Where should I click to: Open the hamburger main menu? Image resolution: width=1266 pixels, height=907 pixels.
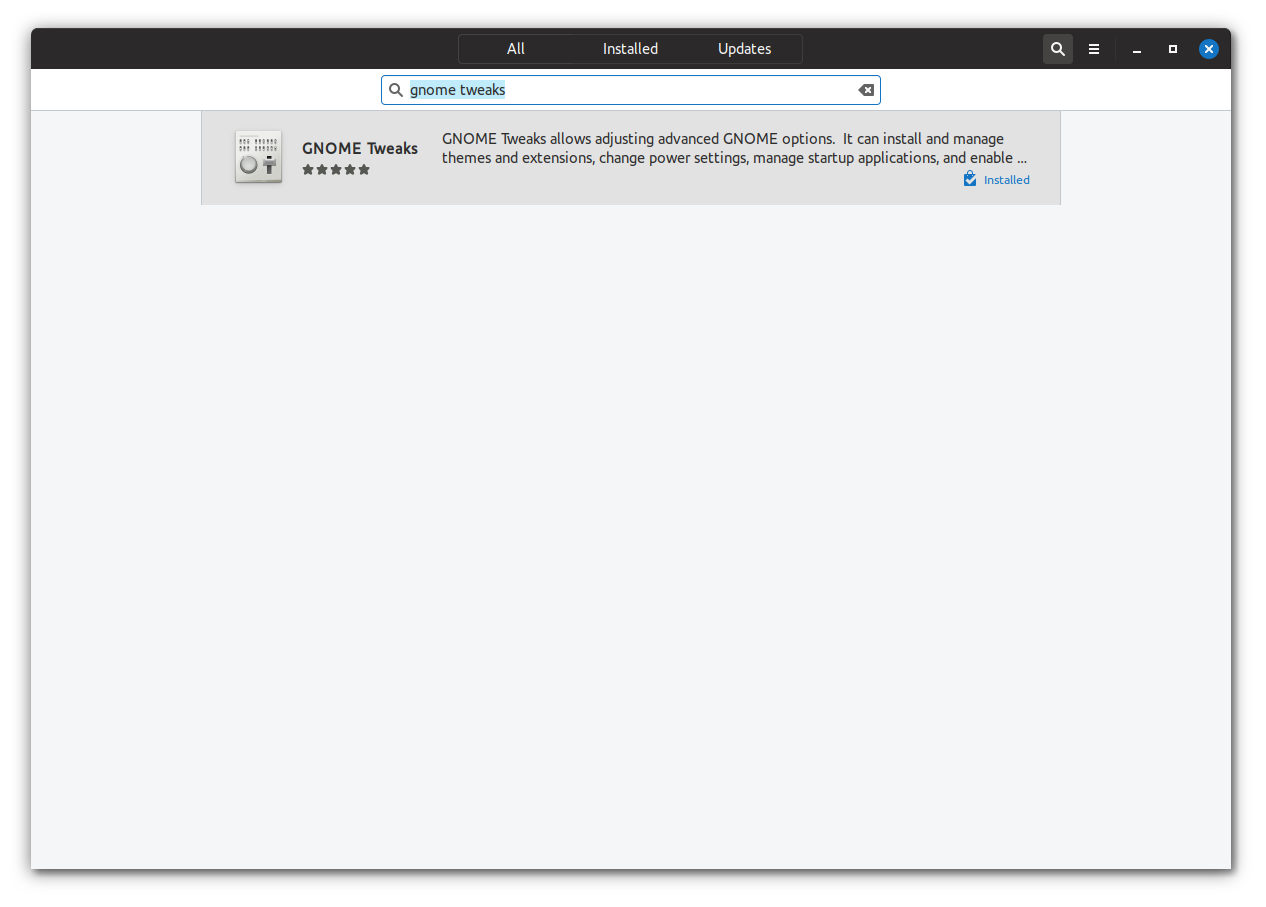pyautogui.click(x=1094, y=49)
